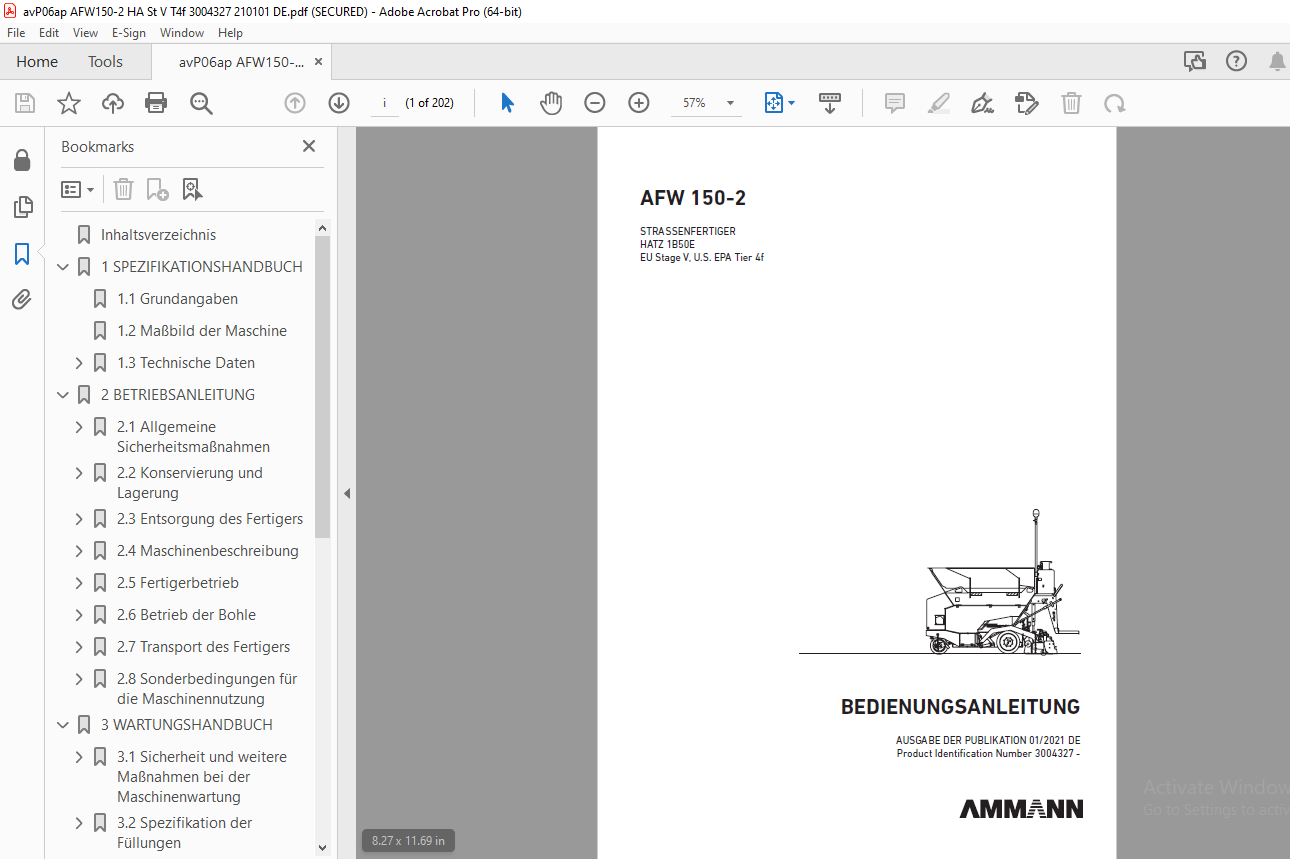1290x859 pixels.
Task: Expand 3.2 Spezifikation der Füllungen
Action: pos(79,823)
